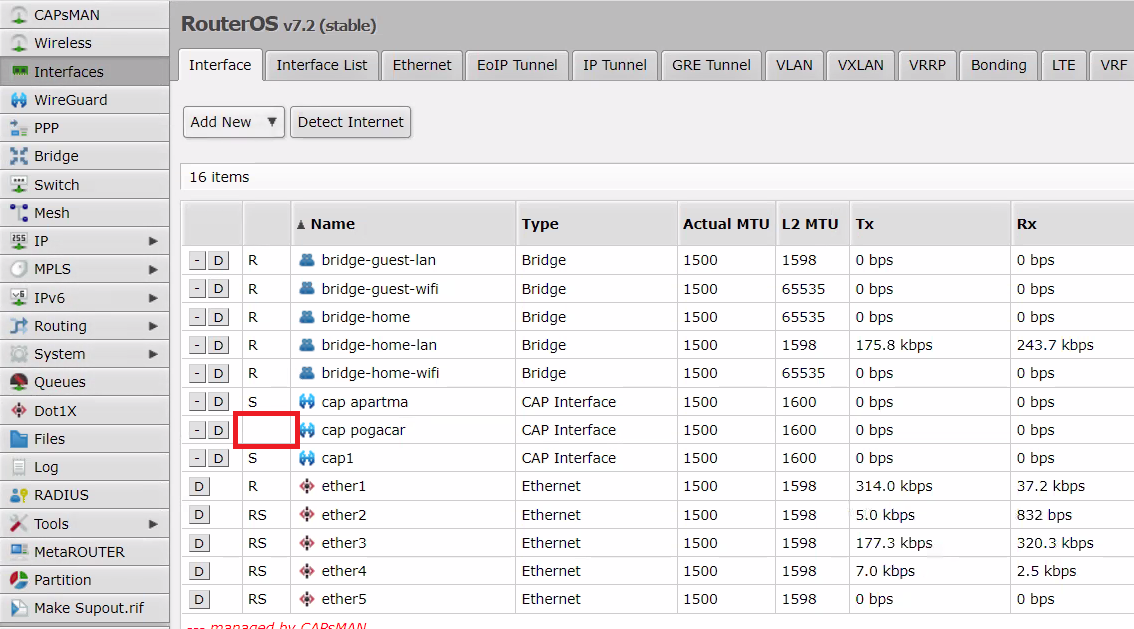Select the Interfaces menu icon
Image resolution: width=1134 pixels, height=629 pixels.
point(19,71)
